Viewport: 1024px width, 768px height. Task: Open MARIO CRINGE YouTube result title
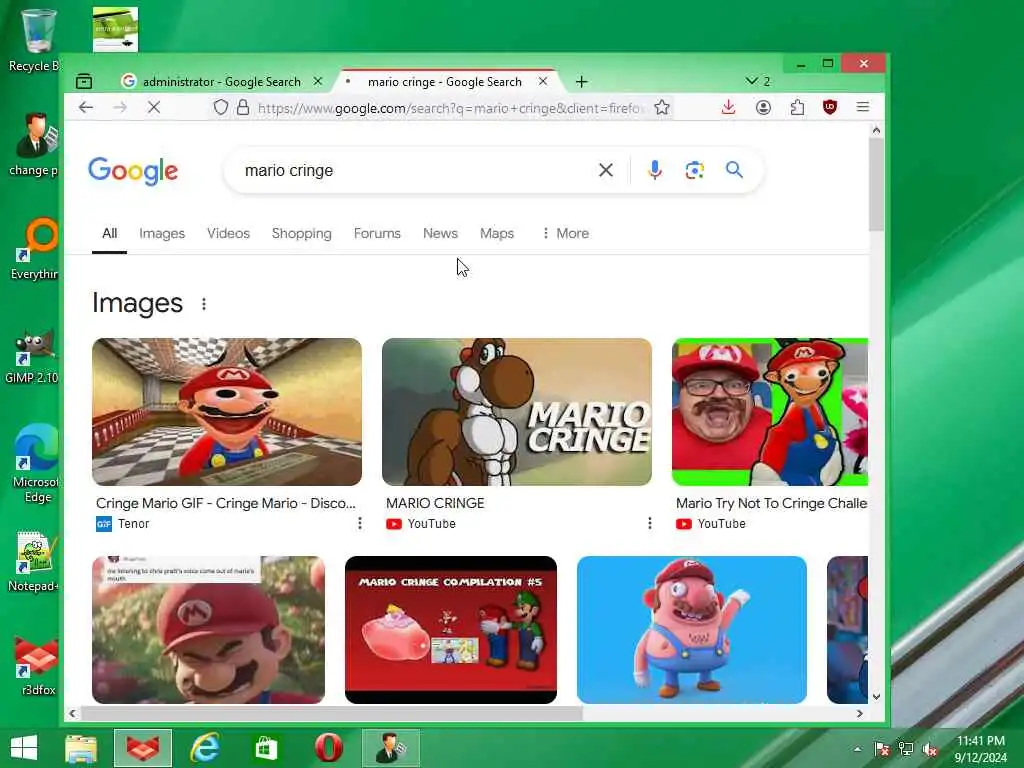(435, 503)
